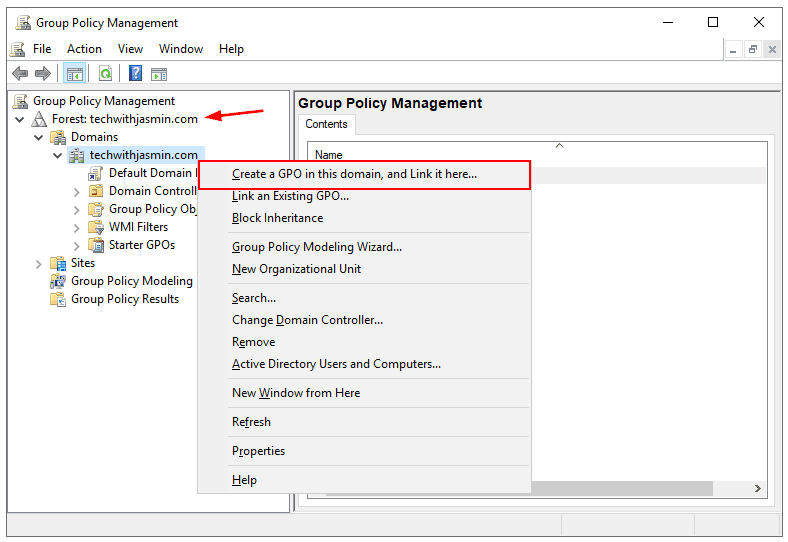Click the Group Policy Objects folder icon
The width and height of the screenshot is (788, 542).
pos(95,209)
